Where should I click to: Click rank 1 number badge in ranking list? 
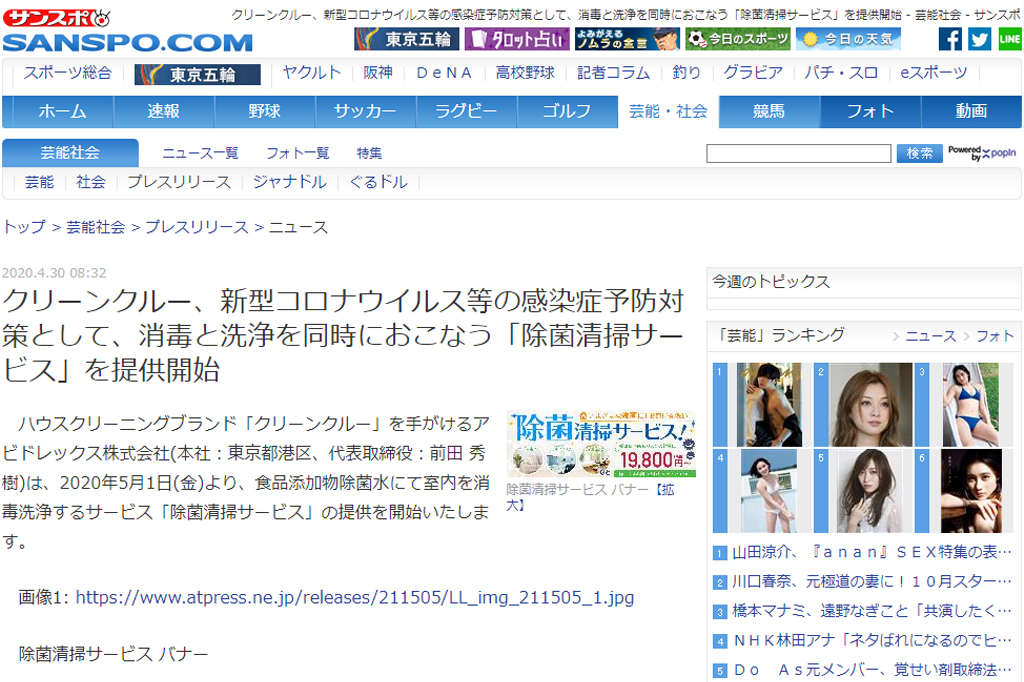[719, 553]
